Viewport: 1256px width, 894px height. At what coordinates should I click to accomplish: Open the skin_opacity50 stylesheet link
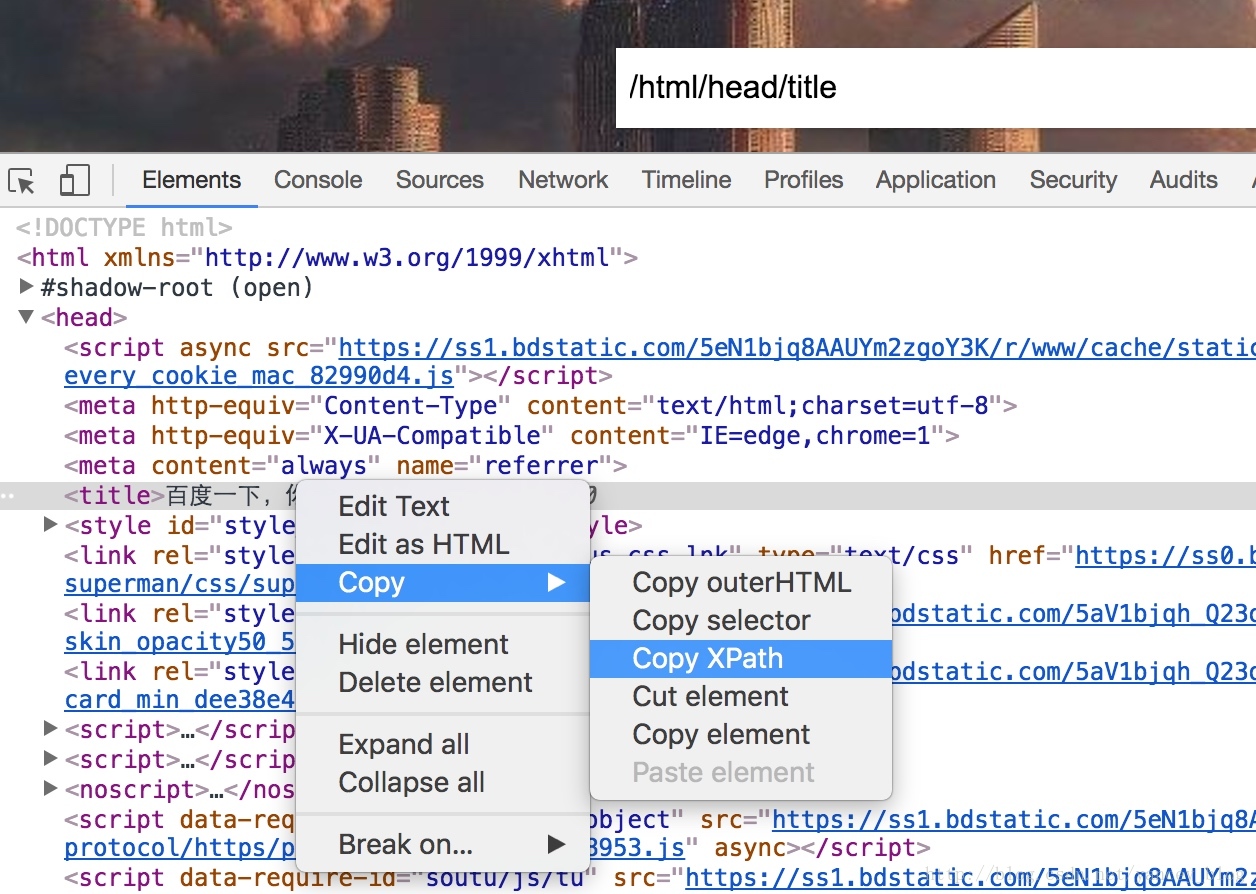(180, 641)
